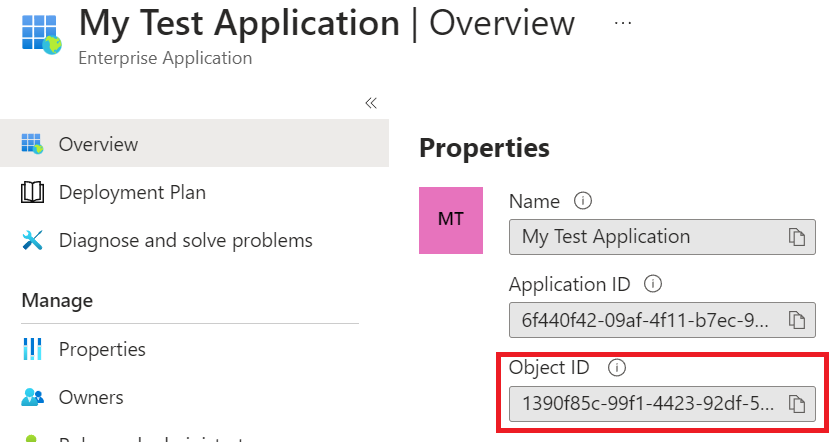Select Overview in the sidebar
This screenshot has width=832, height=442.
point(98,144)
